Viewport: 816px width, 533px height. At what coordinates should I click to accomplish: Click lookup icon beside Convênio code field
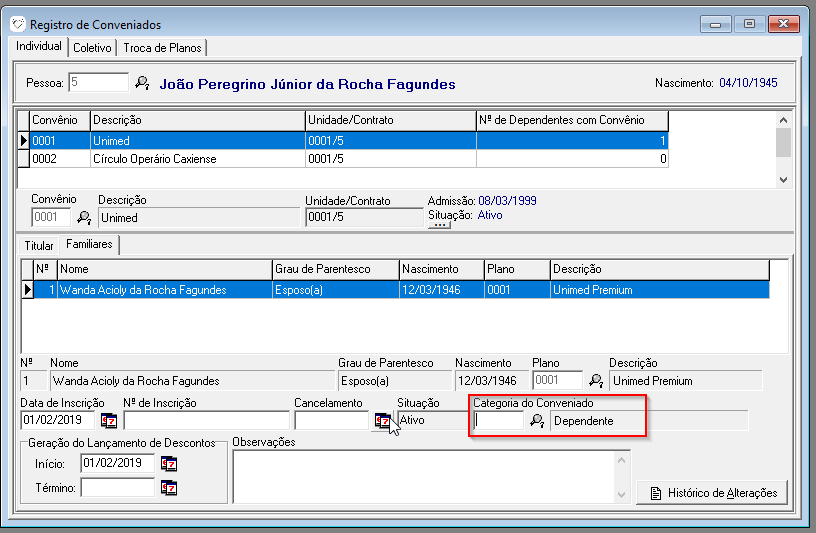[x=84, y=217]
